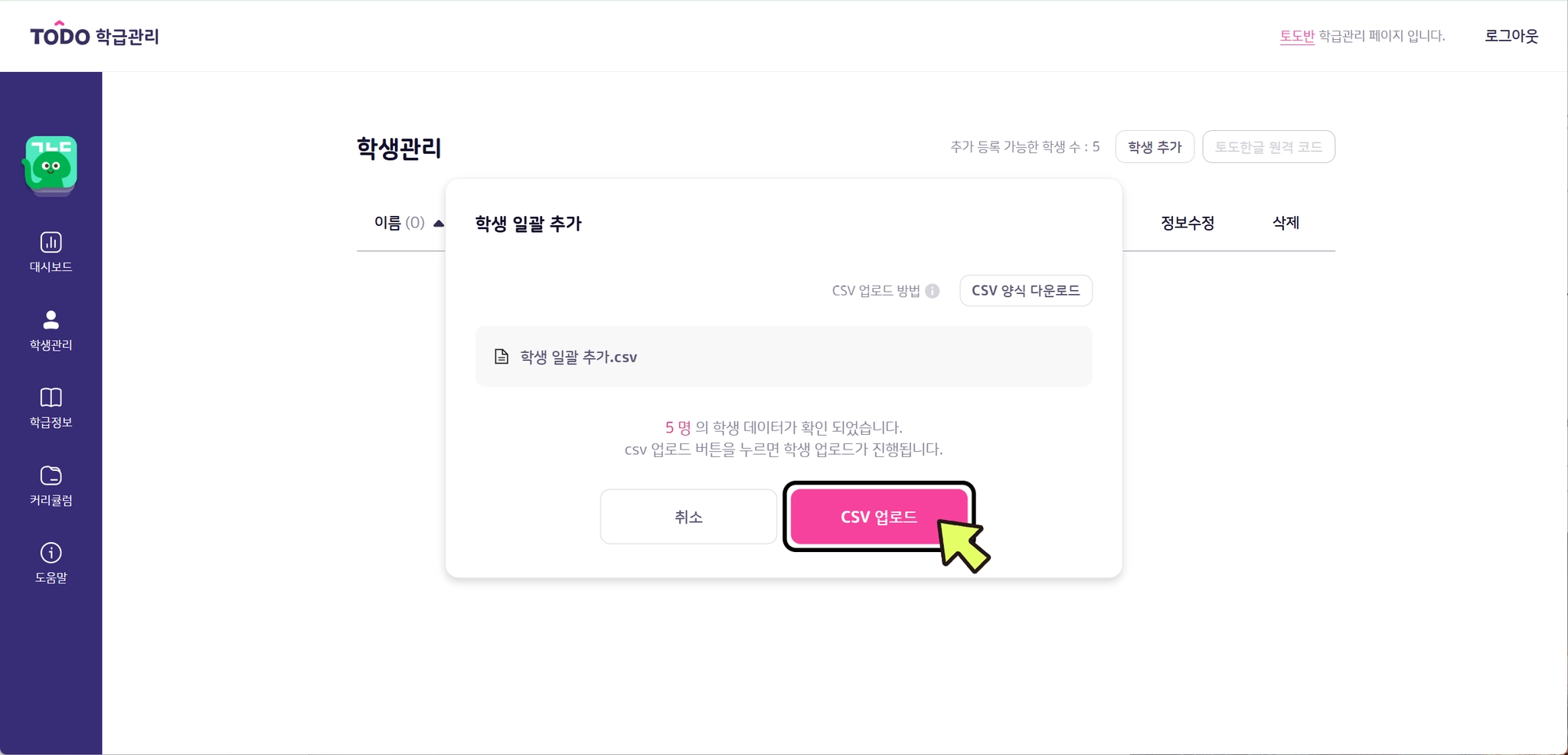Open the class info book icon
1568x755 pixels.
tap(51, 397)
